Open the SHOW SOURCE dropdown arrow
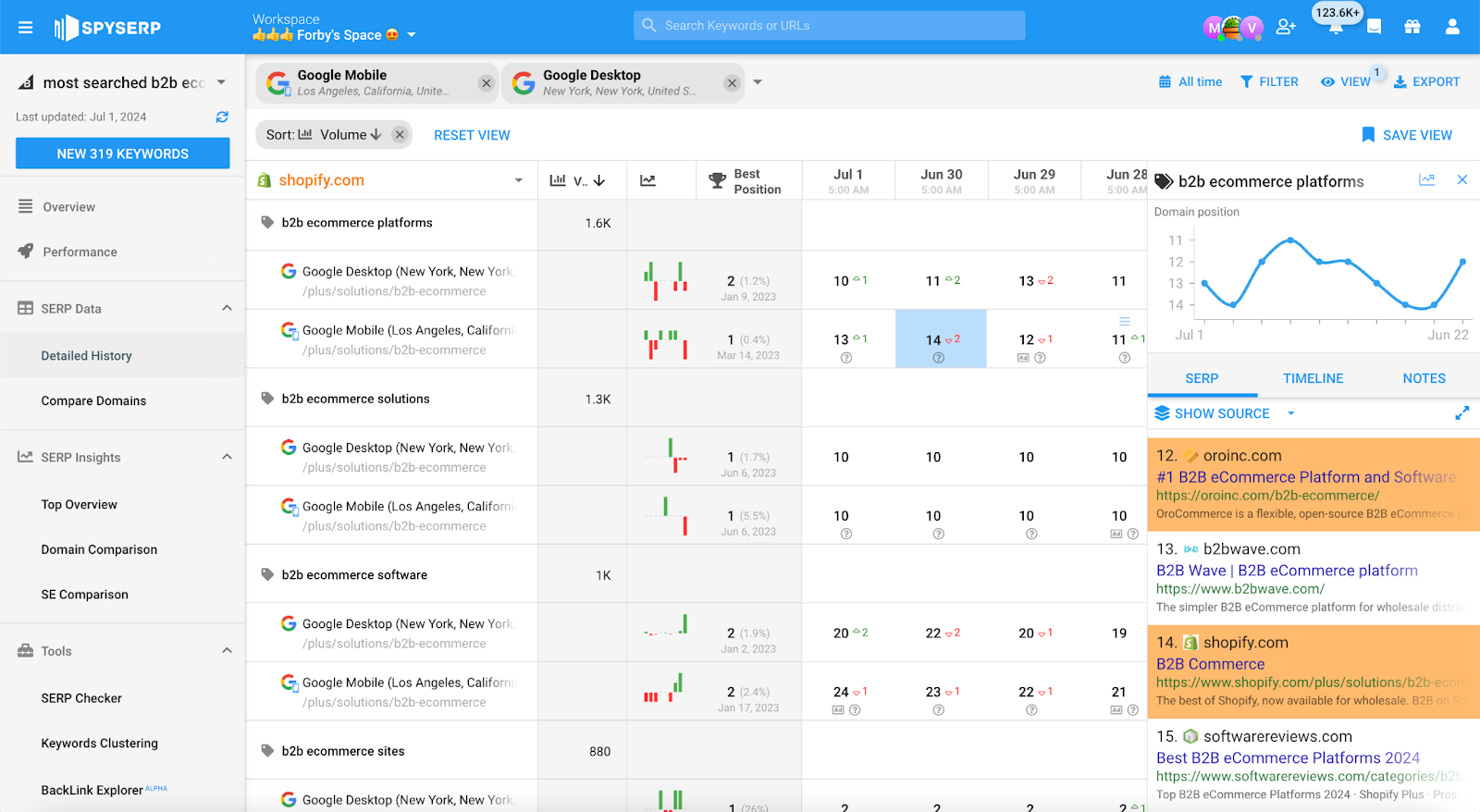1480x812 pixels. (x=1291, y=413)
